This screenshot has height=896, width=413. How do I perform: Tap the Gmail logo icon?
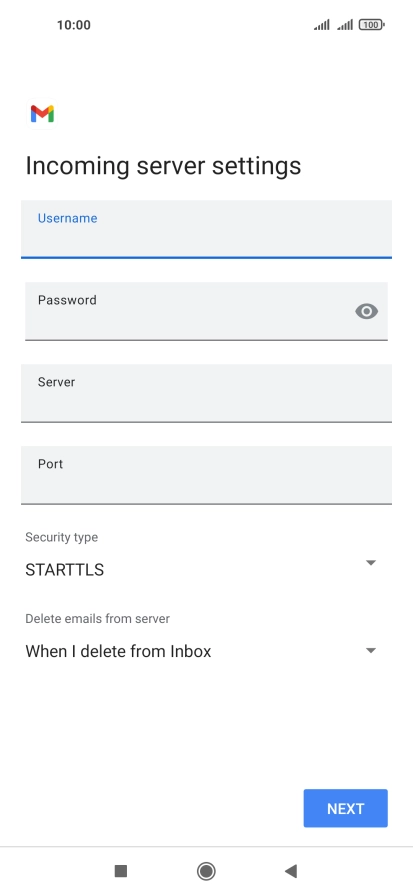42,114
